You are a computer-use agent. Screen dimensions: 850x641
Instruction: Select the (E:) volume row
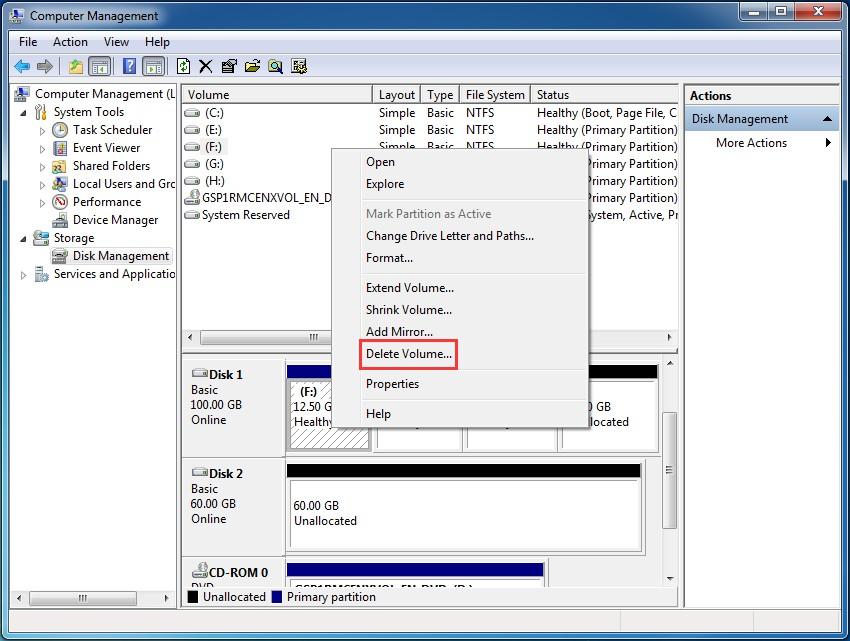(x=430, y=130)
